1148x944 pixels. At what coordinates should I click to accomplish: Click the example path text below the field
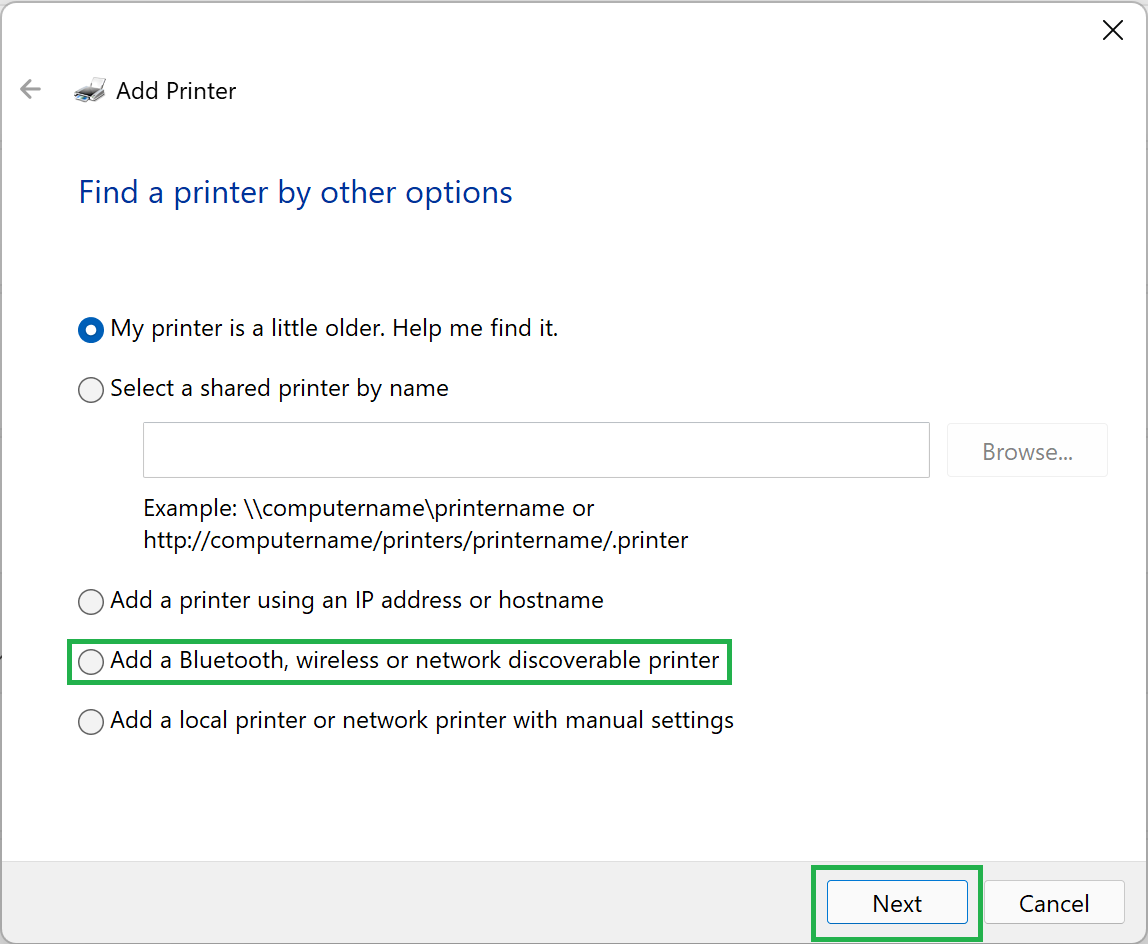[415, 523]
